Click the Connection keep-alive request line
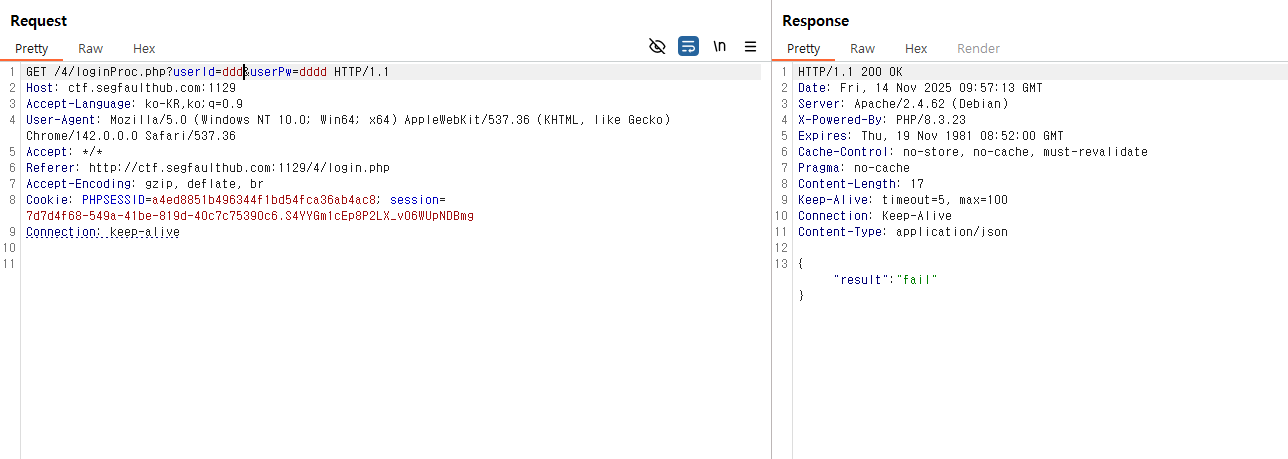Image resolution: width=1288 pixels, height=459 pixels. click(102, 232)
